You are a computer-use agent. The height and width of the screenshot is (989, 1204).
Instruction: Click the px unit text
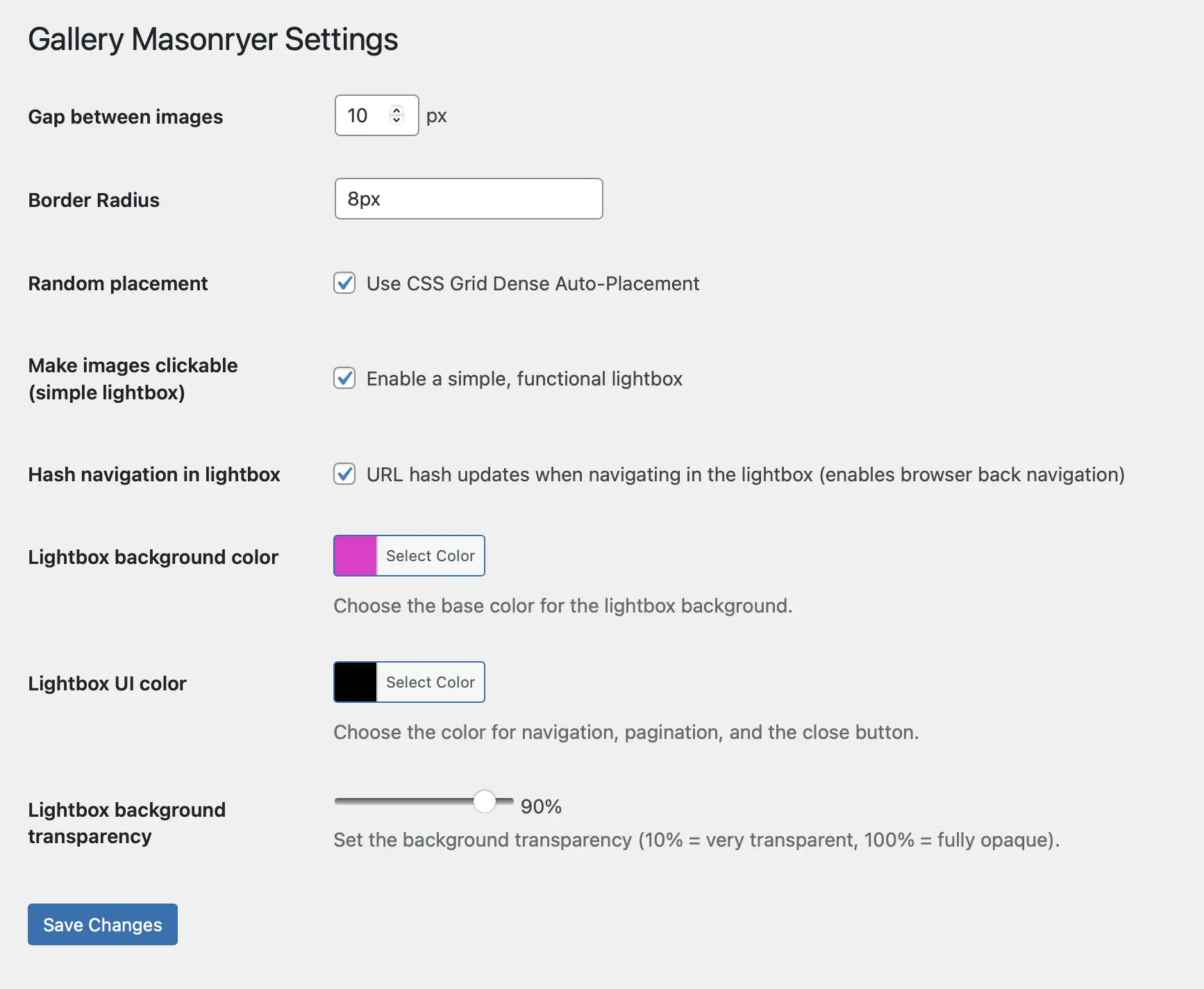click(x=437, y=116)
